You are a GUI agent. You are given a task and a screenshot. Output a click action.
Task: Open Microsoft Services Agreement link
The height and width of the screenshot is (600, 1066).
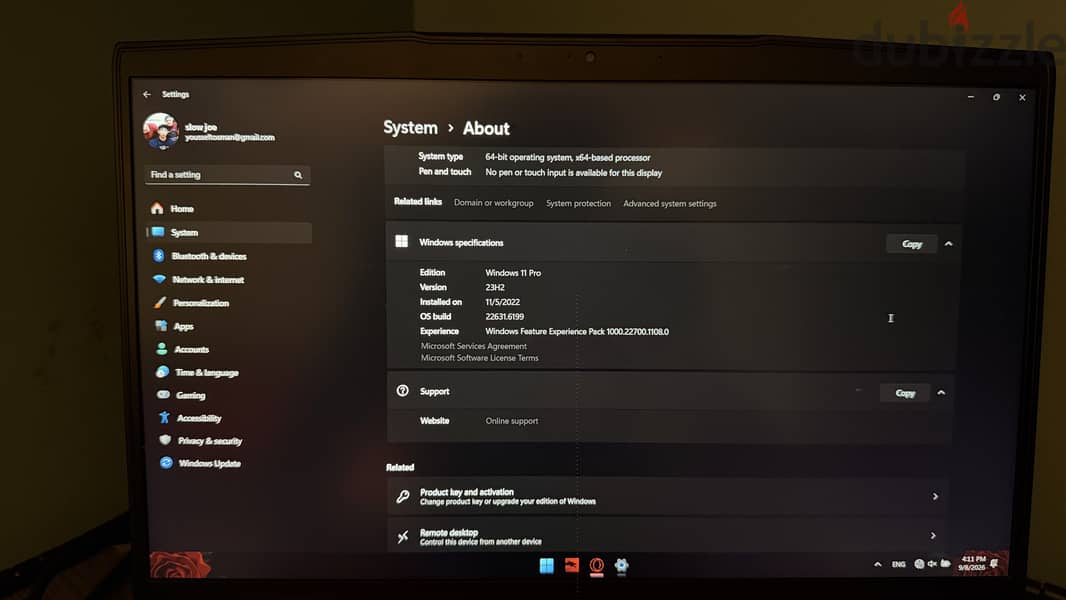click(x=474, y=346)
